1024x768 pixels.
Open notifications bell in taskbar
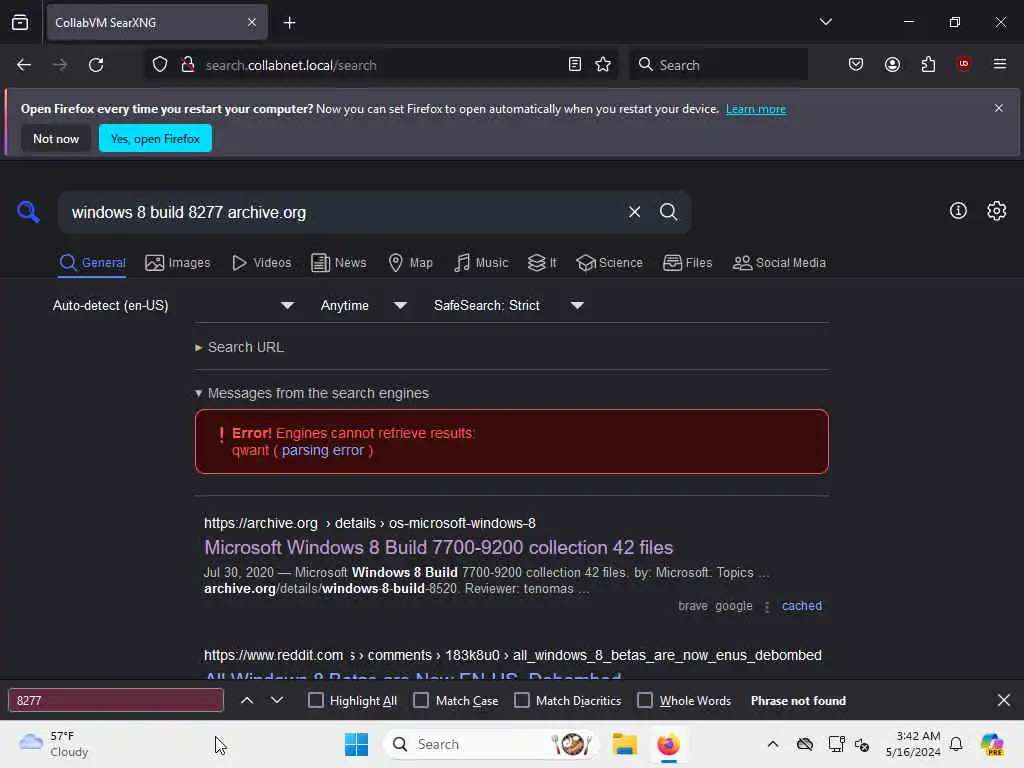(x=955, y=744)
